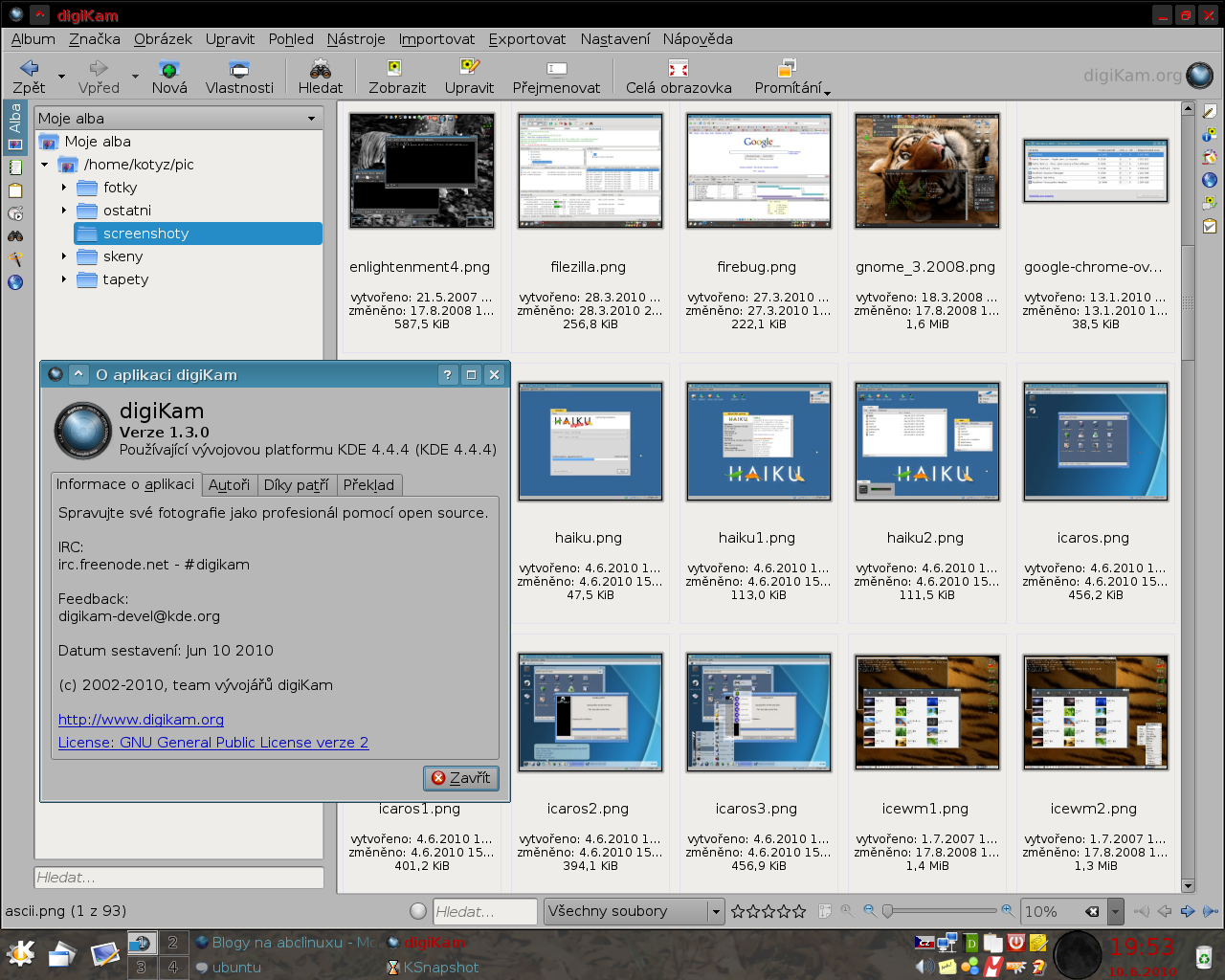Screen dimensions: 1225x980
Task: Open the tag filters clipboard in right sidebar
Action: pyautogui.click(x=1210, y=226)
